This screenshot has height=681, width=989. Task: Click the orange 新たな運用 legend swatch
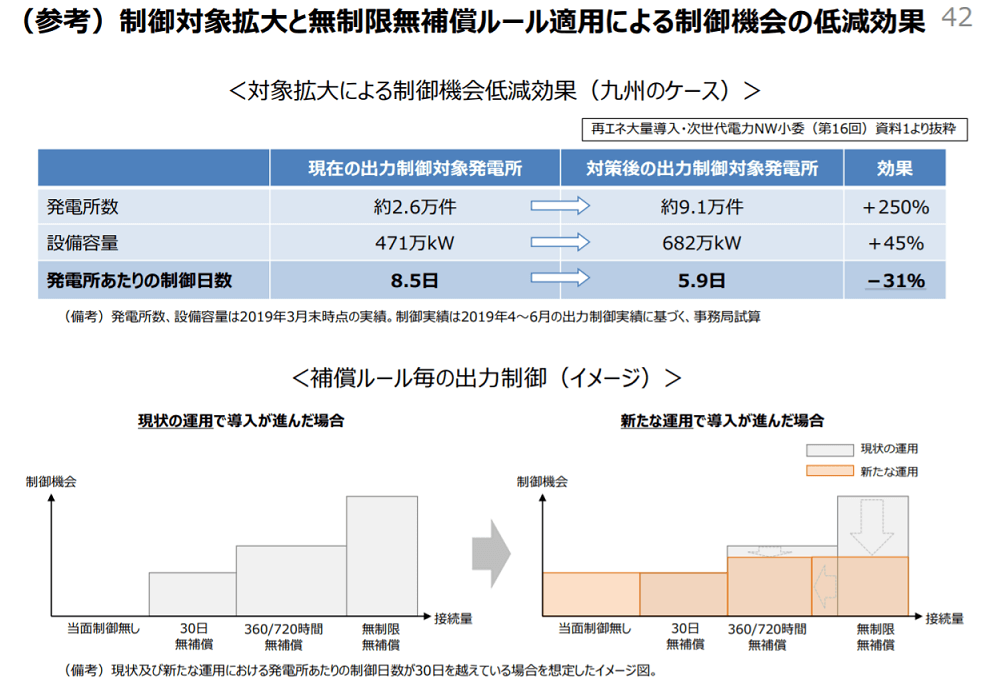[x=828, y=471]
